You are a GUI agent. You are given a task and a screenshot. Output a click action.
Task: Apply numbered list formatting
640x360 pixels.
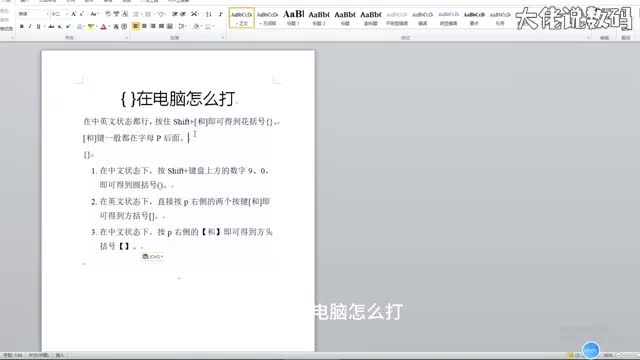pyautogui.click(x=148, y=14)
